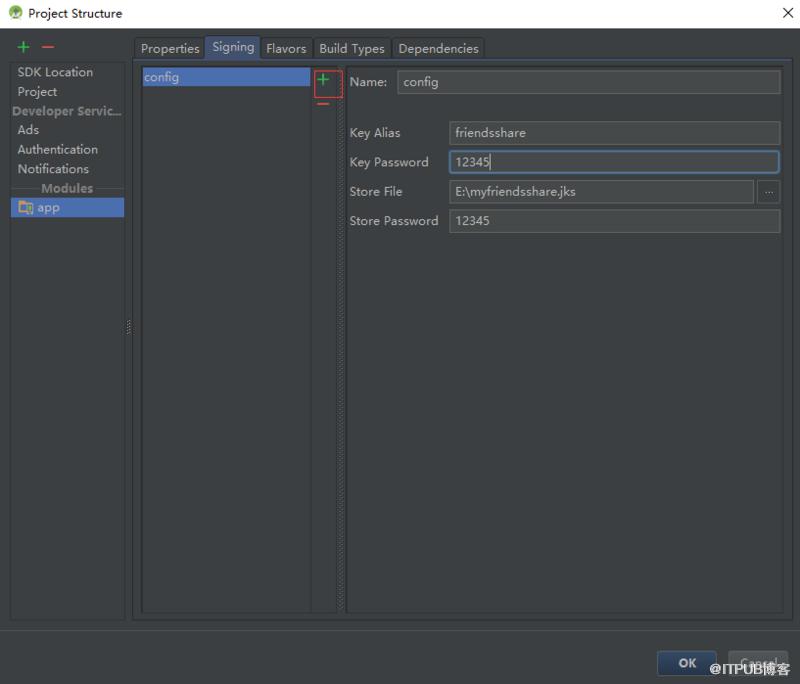Click the Android Studio title icon
The width and height of the screenshot is (800, 684).
(x=15, y=12)
